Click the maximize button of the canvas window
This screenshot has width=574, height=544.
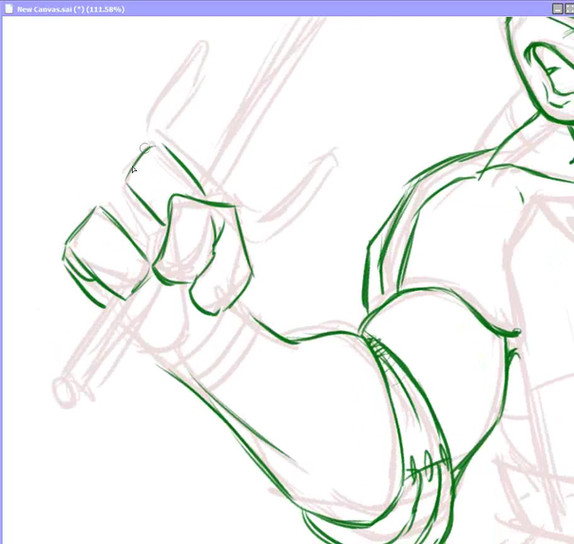[x=570, y=9]
